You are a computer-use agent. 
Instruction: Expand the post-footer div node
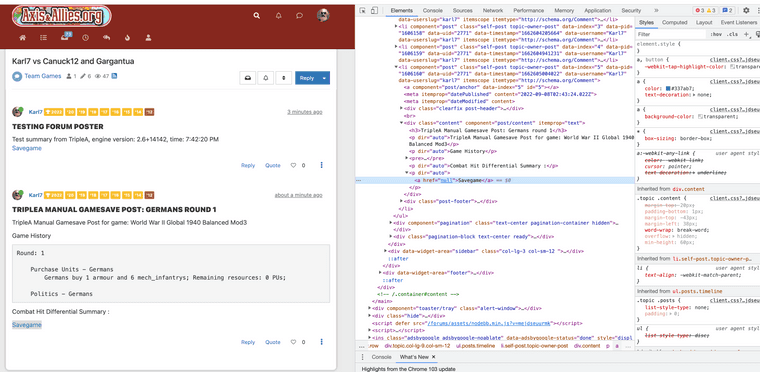(401, 201)
